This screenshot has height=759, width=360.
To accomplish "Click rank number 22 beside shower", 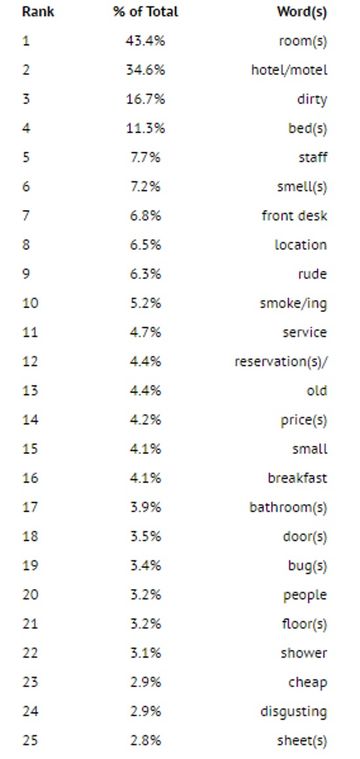I will (30, 653).
